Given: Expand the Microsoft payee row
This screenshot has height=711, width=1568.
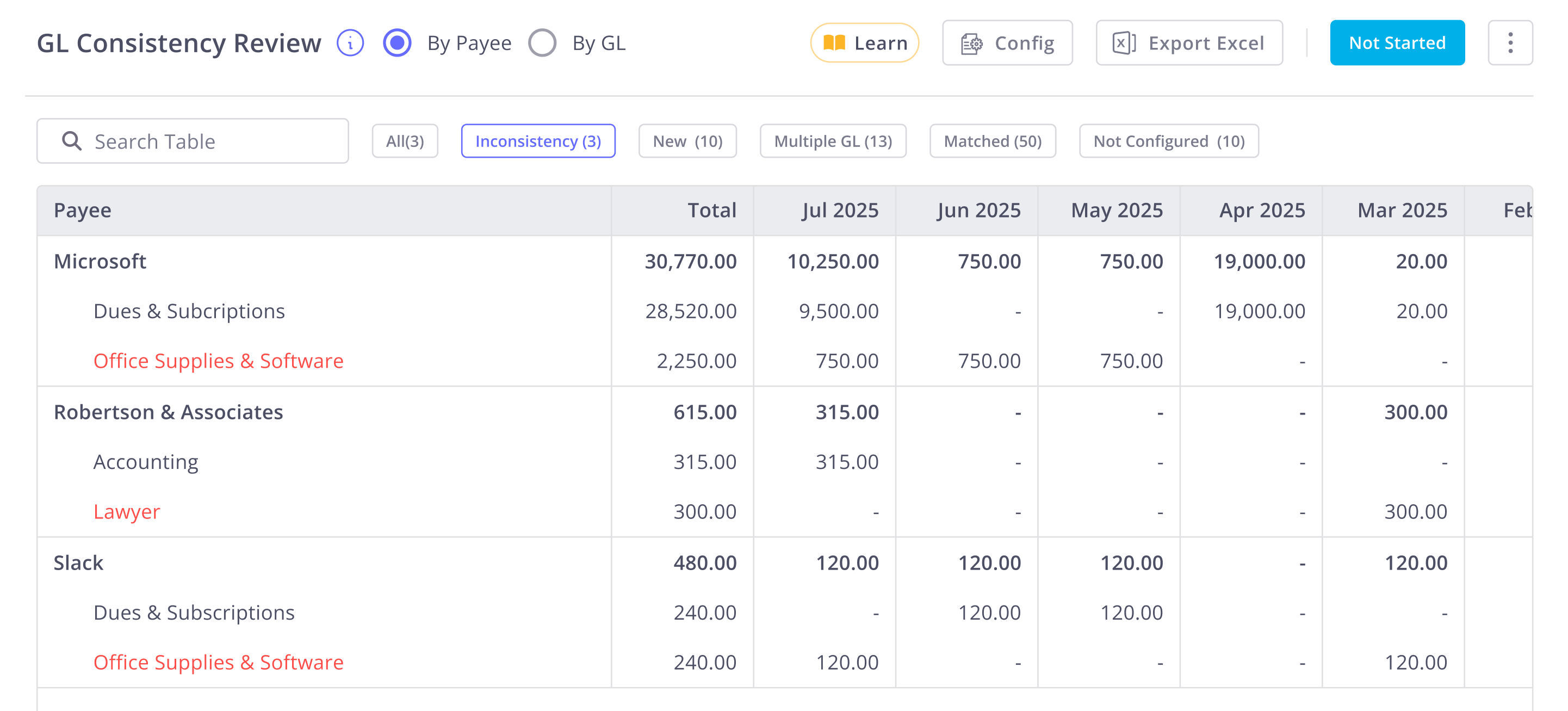Looking at the screenshot, I should click(100, 261).
